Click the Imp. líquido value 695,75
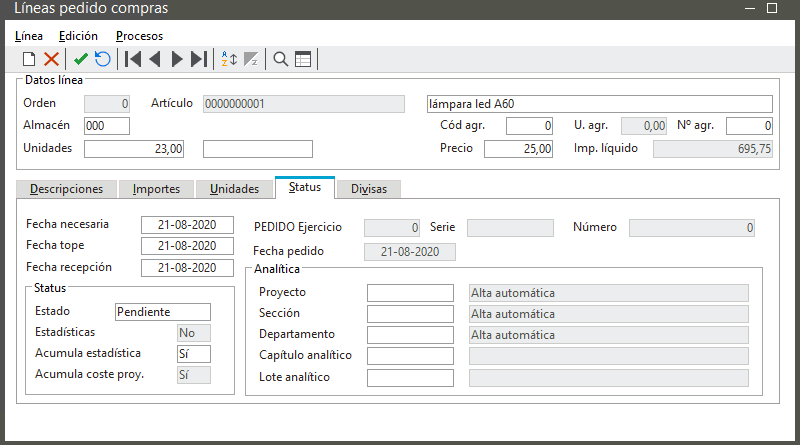Viewport: 800px width, 445px height. point(713,149)
